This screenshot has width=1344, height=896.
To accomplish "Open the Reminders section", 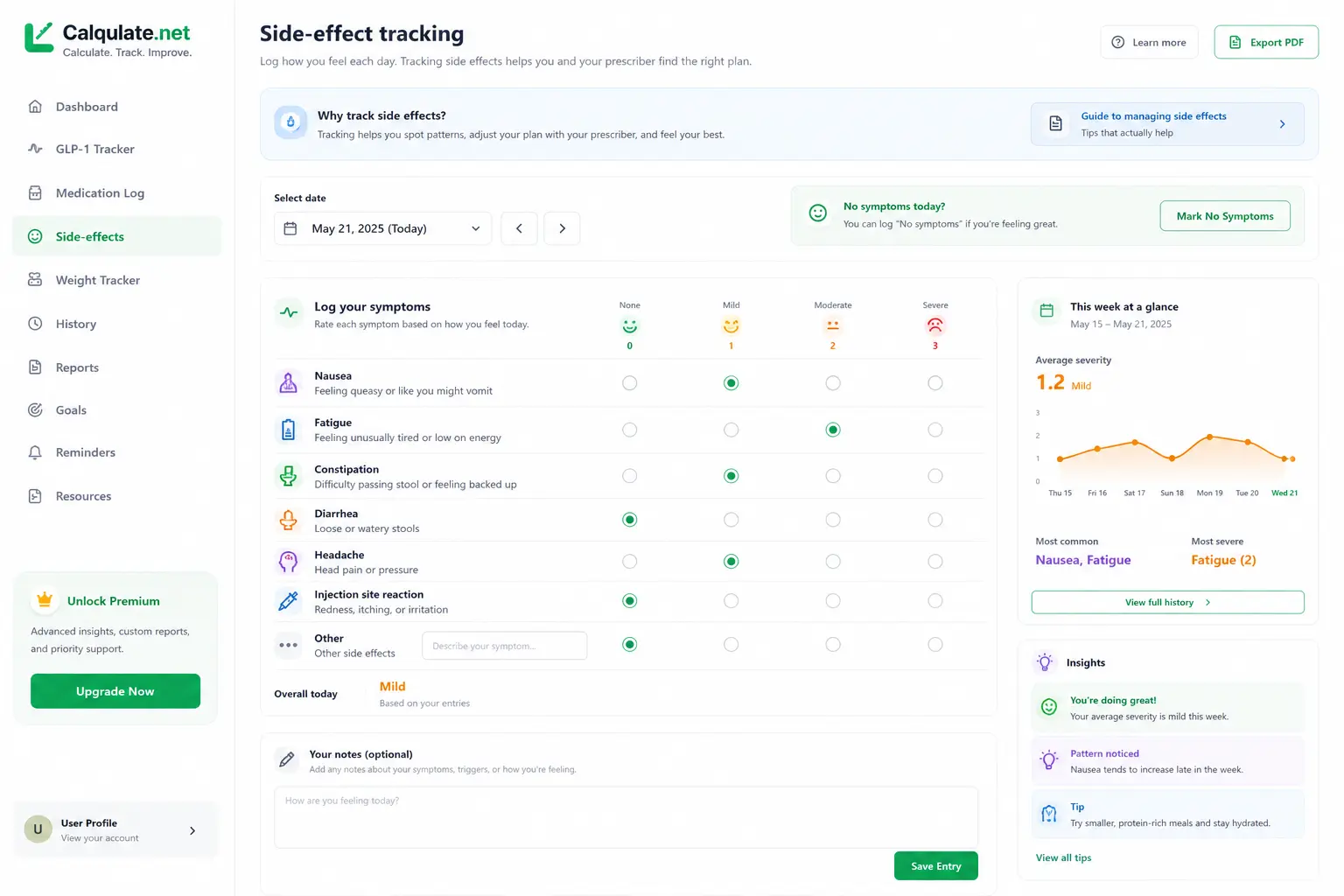I will coord(116,452).
